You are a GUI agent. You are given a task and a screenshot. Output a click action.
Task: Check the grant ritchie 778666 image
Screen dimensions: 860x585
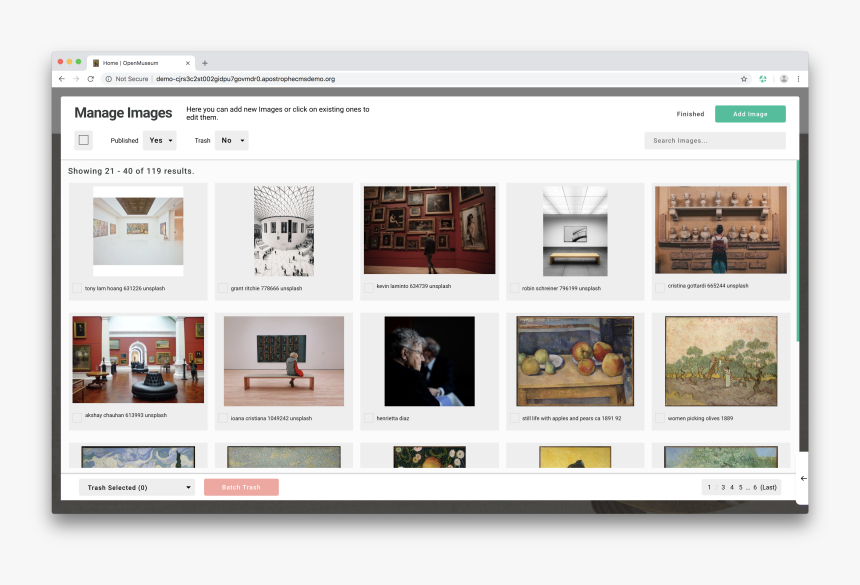pos(223,288)
